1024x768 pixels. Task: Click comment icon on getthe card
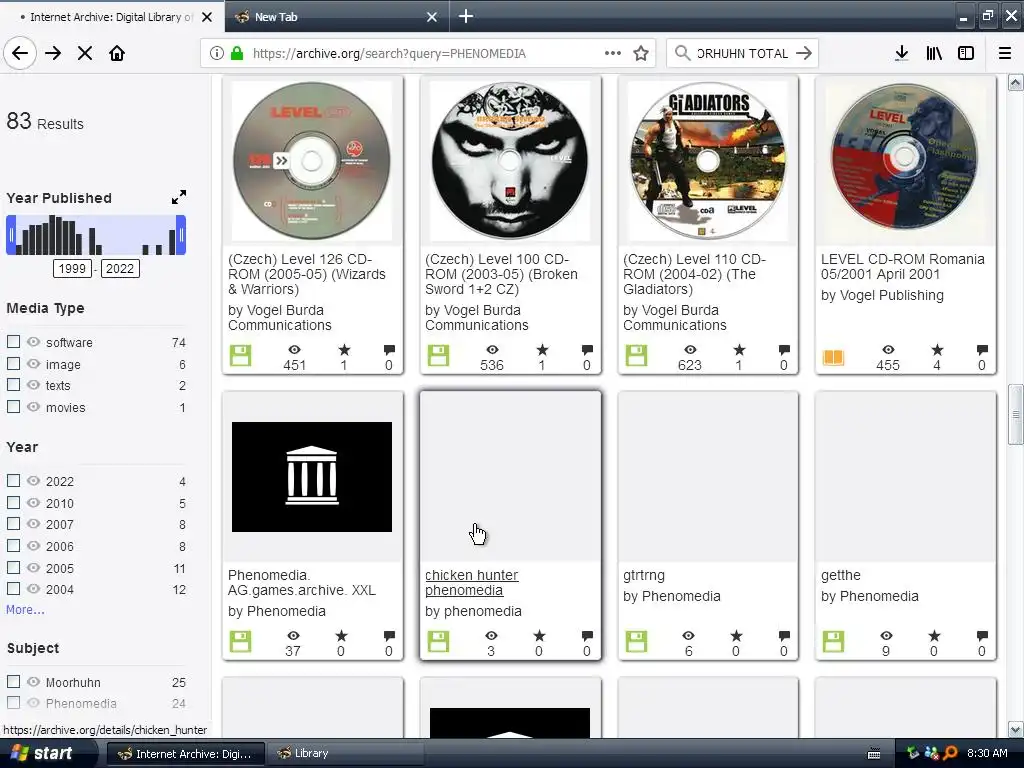pos(982,635)
